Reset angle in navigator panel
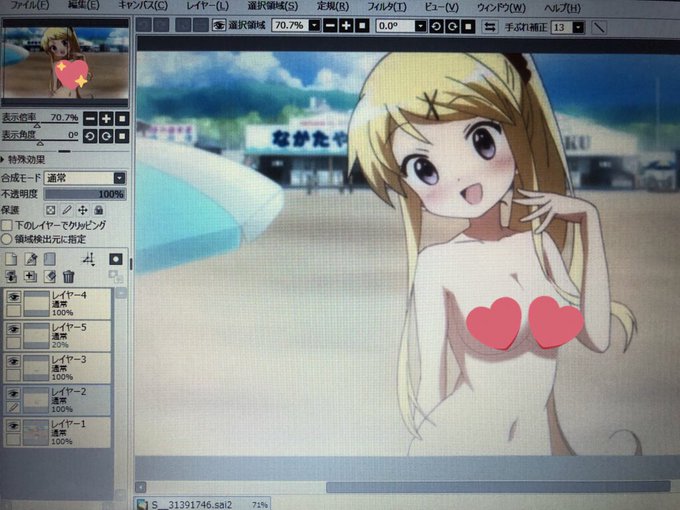Image resolution: width=680 pixels, height=510 pixels. [122, 136]
